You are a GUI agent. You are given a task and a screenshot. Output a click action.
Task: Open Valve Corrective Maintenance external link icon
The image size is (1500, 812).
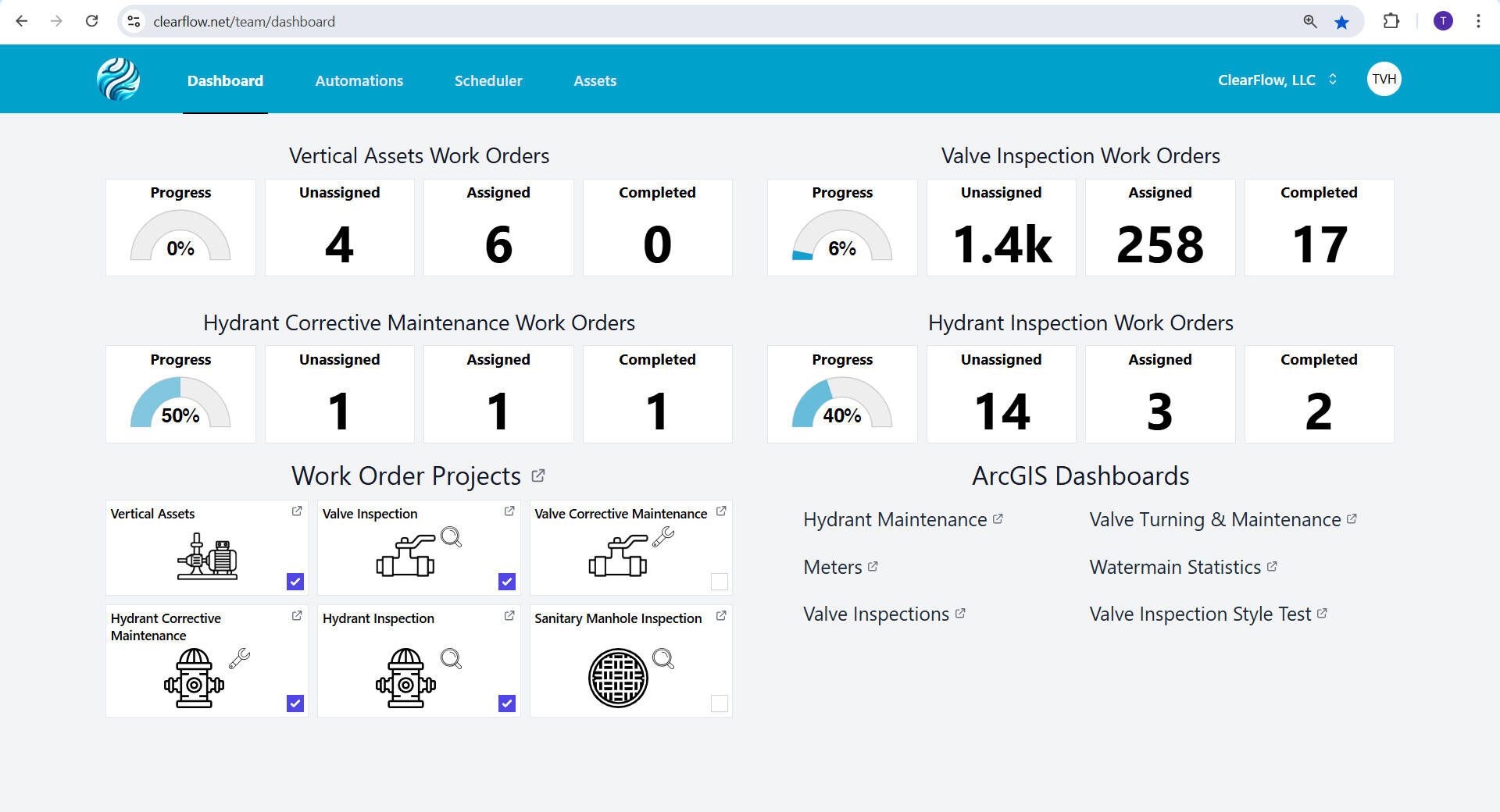coord(721,511)
